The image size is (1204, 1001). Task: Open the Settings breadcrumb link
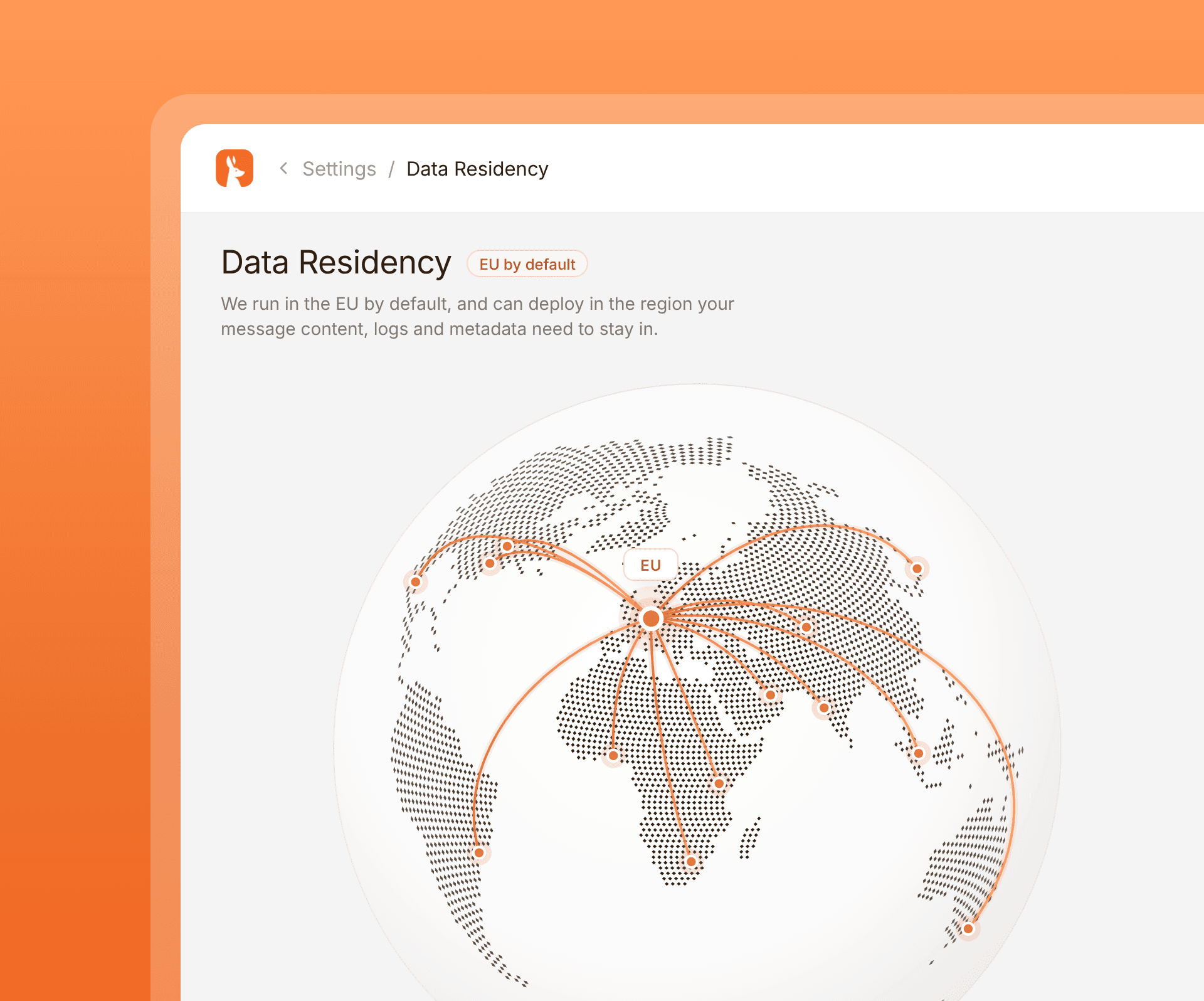tap(339, 169)
